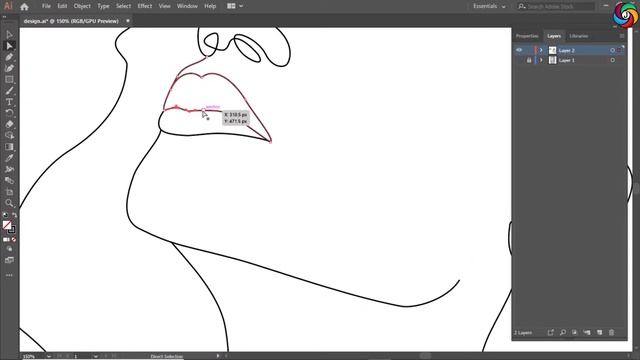Image resolution: width=640 pixels, height=360 pixels.
Task: Select the Rotate tool
Action: click(9, 113)
